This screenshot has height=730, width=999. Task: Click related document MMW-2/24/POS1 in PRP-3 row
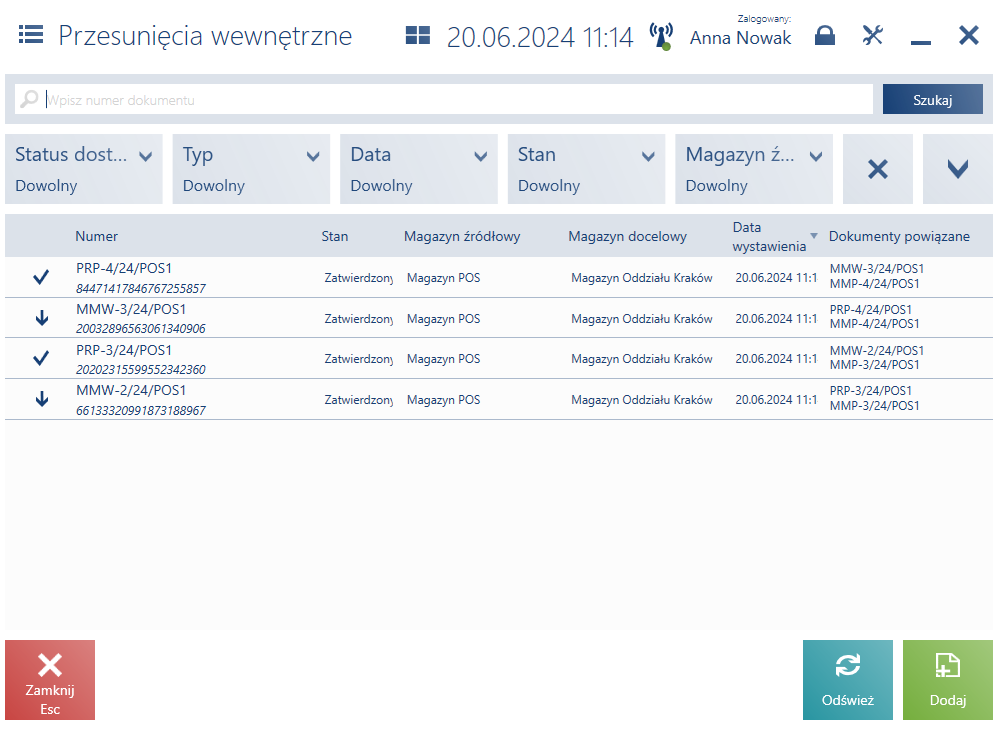click(x=877, y=350)
